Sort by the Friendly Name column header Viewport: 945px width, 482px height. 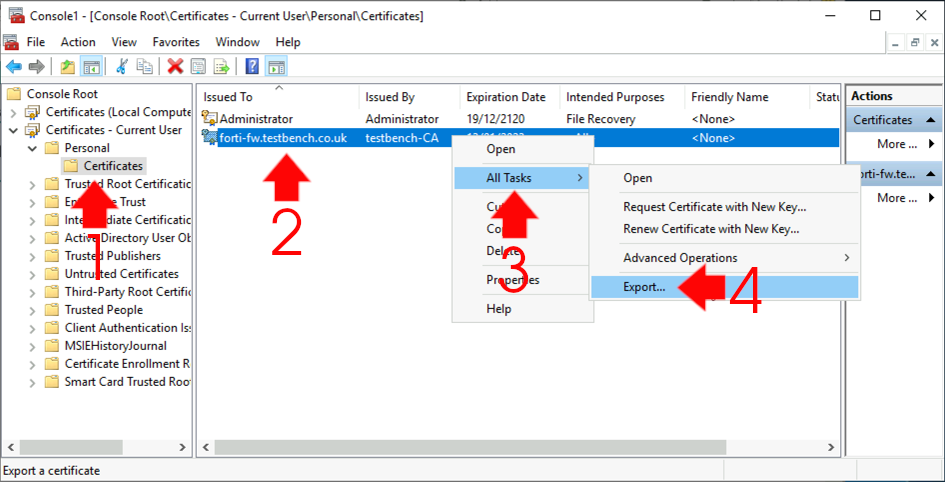click(747, 97)
